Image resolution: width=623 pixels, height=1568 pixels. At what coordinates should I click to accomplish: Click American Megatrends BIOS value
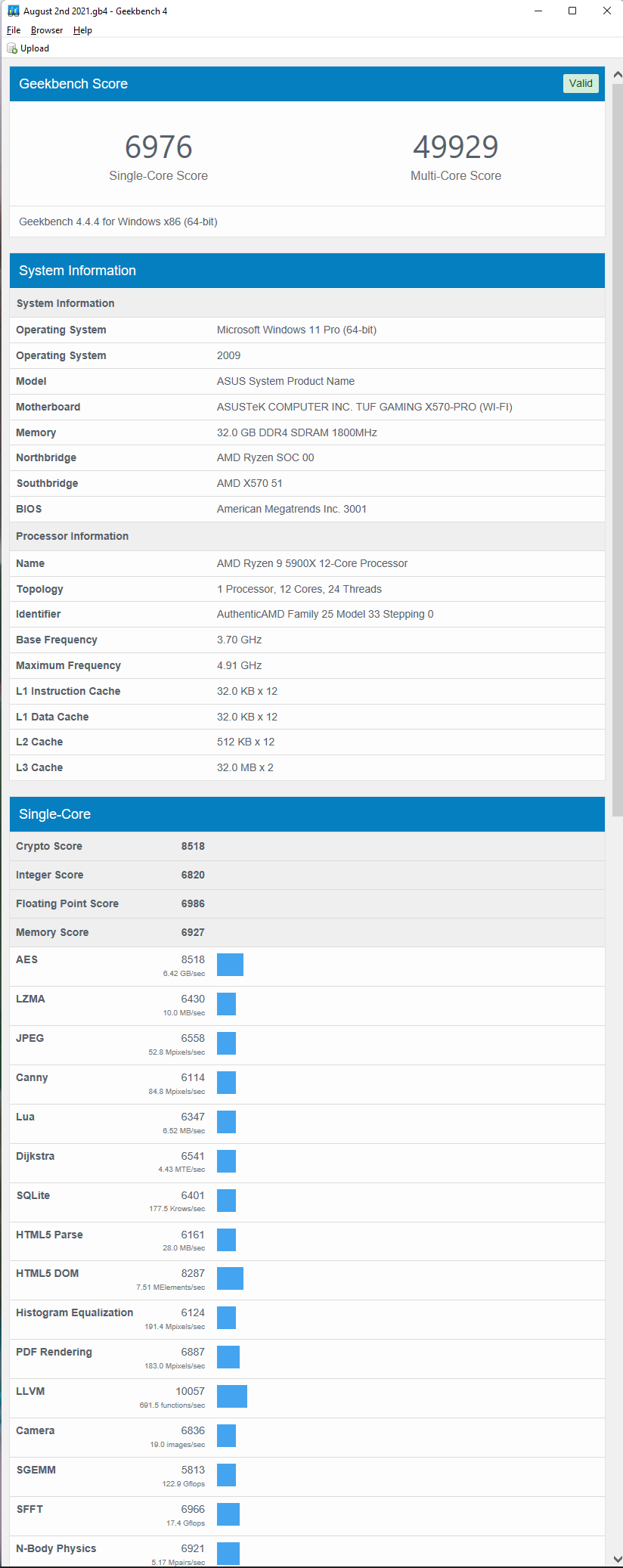pos(292,509)
